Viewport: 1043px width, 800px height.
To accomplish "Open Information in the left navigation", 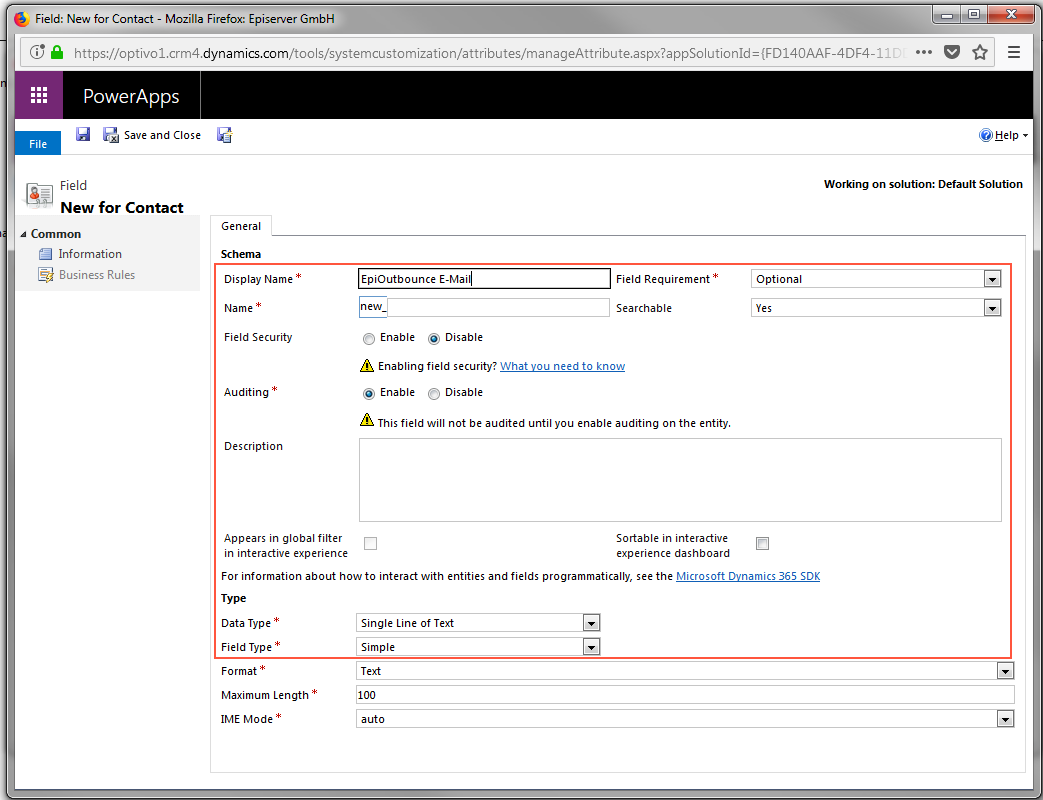I will click(90, 254).
